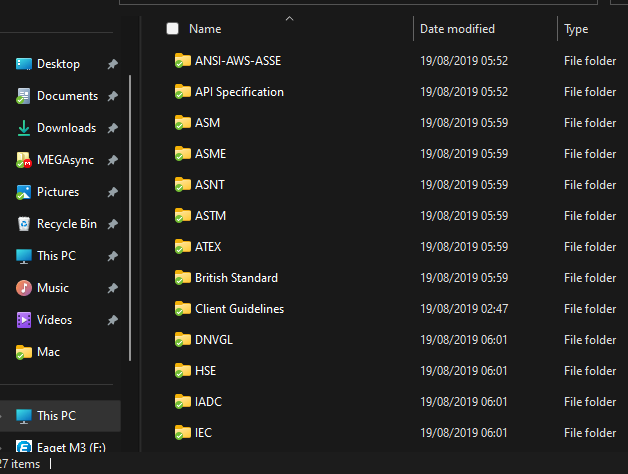The height and width of the screenshot is (474, 628).
Task: Click the folder icon of British Standard
Action: pos(183,278)
